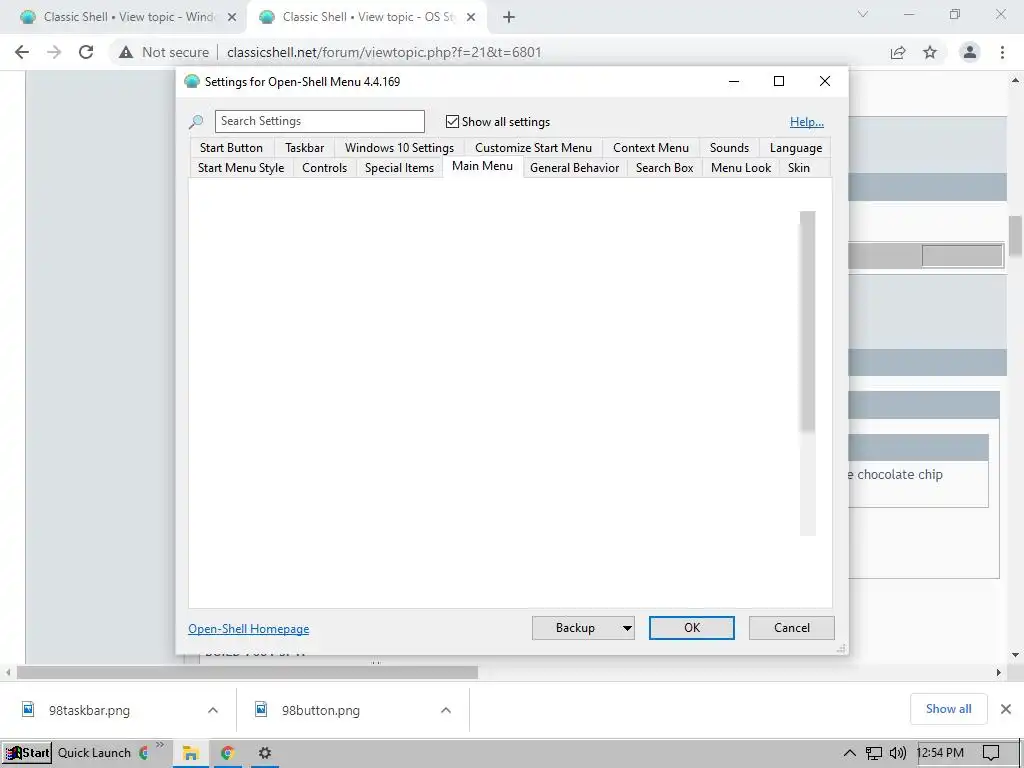Screen dimensions: 1024x768
Task: Select the Main Menu tab
Action: point(483,166)
